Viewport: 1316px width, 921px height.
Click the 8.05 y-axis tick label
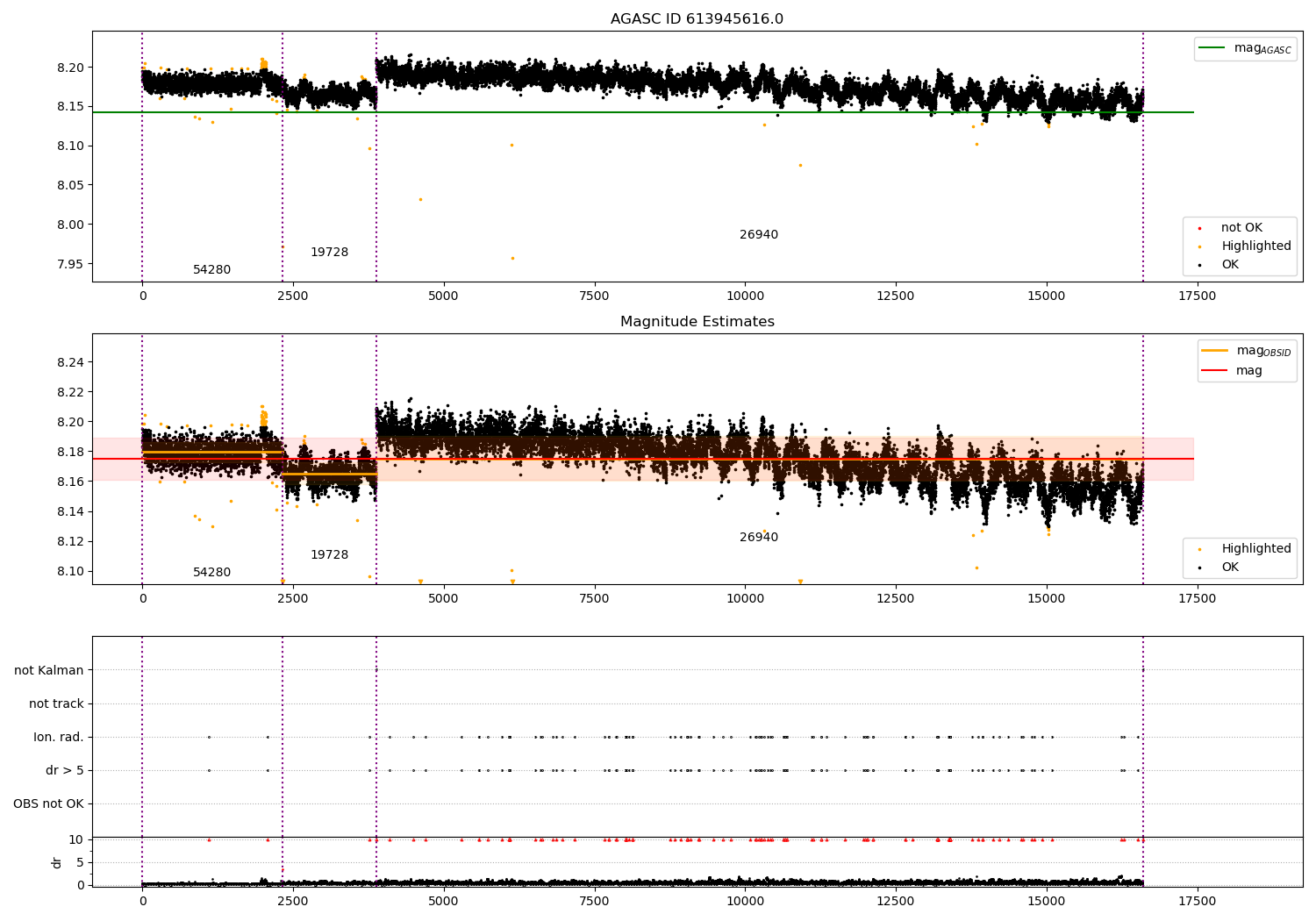69,185
